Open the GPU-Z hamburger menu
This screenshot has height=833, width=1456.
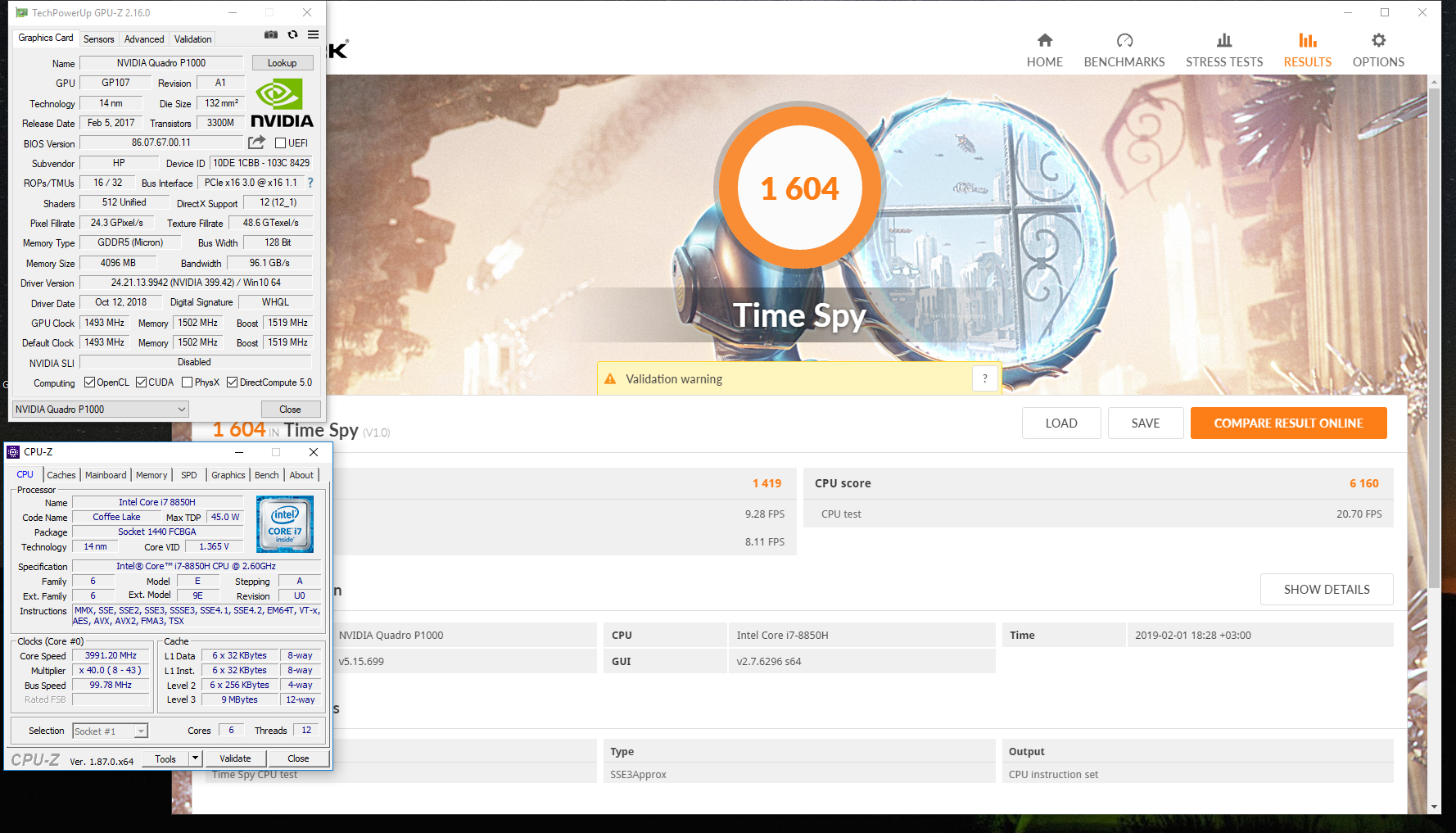pos(313,35)
